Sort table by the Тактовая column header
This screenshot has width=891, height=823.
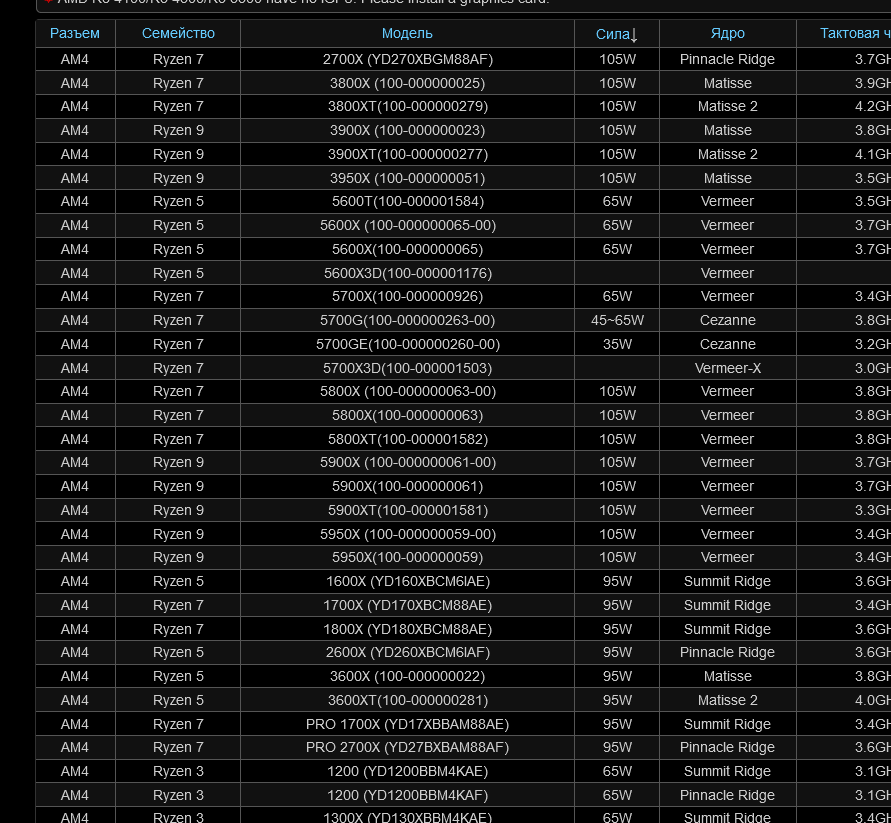855,34
